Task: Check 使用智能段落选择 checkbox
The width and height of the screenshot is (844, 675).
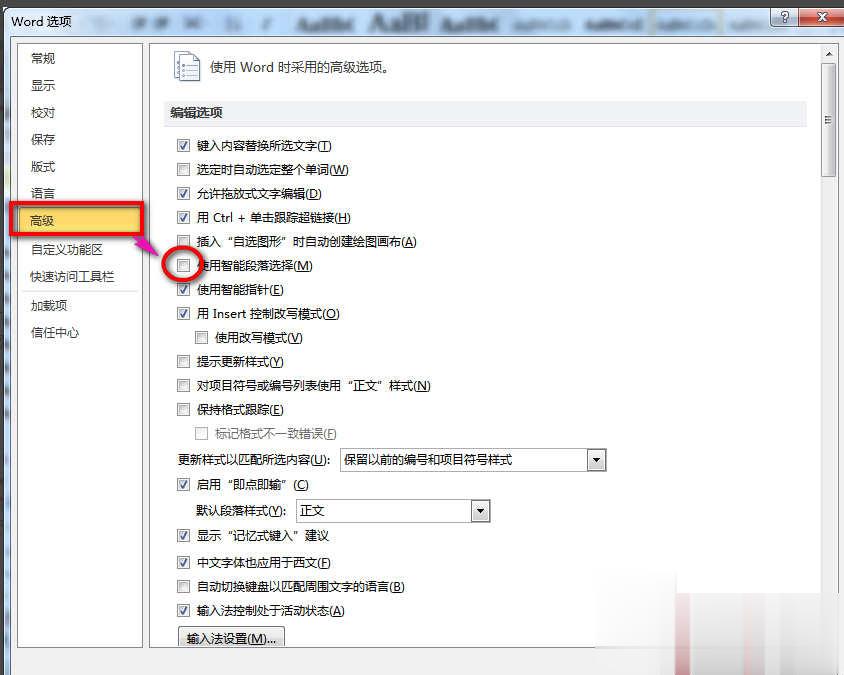Action: (184, 265)
